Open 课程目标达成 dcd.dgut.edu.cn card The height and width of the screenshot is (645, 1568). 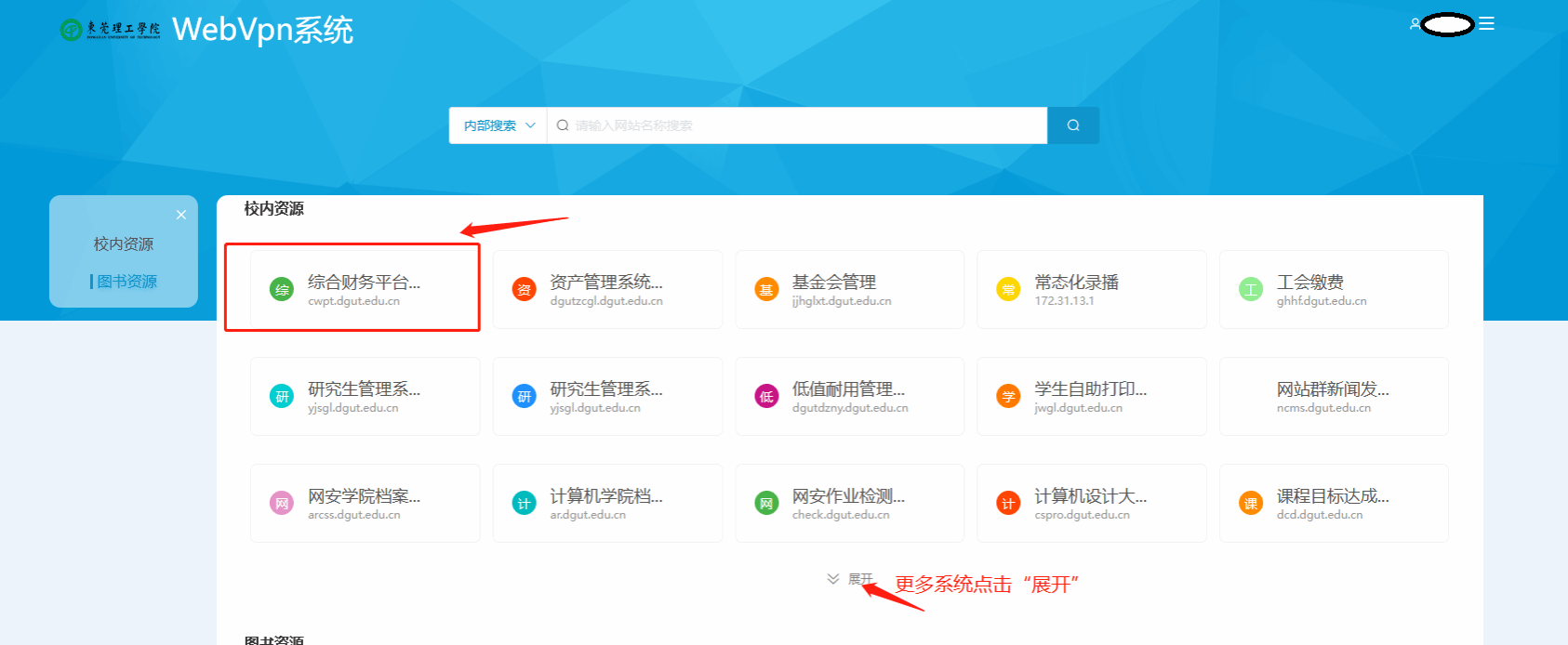coord(1334,504)
